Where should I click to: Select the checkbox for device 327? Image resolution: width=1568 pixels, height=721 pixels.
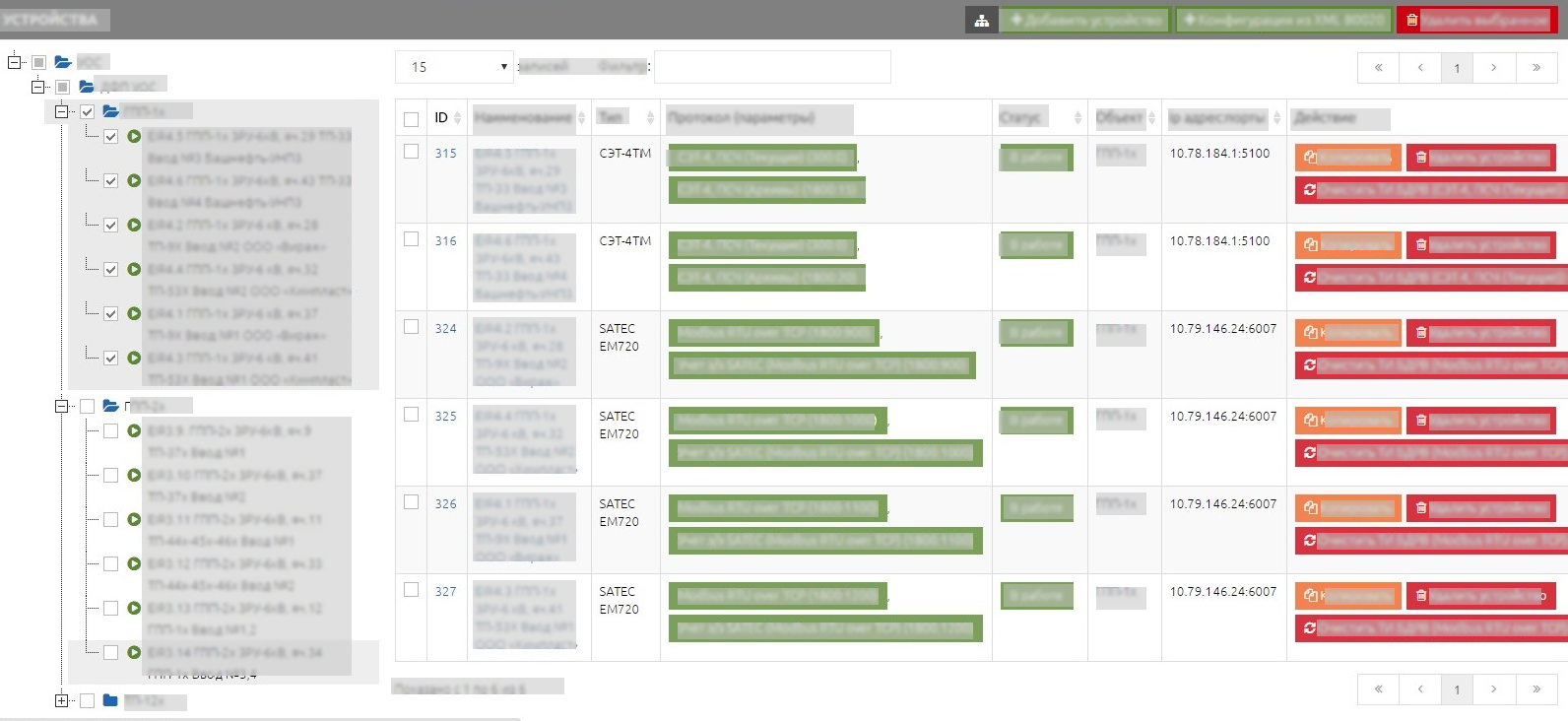412,590
